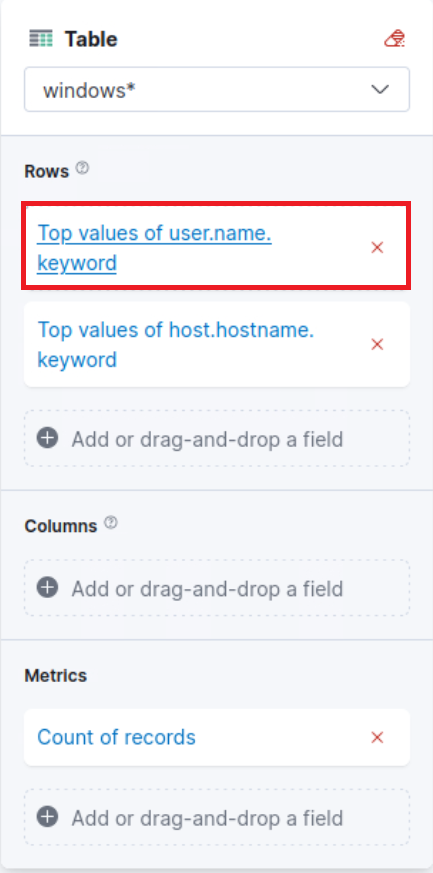This screenshot has height=873, width=433.
Task: Click the Table visualization type icon
Action: point(41,40)
